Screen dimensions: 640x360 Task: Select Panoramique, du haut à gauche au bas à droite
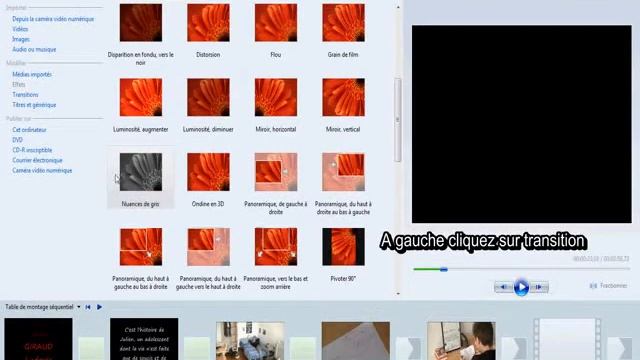pyautogui.click(x=140, y=247)
